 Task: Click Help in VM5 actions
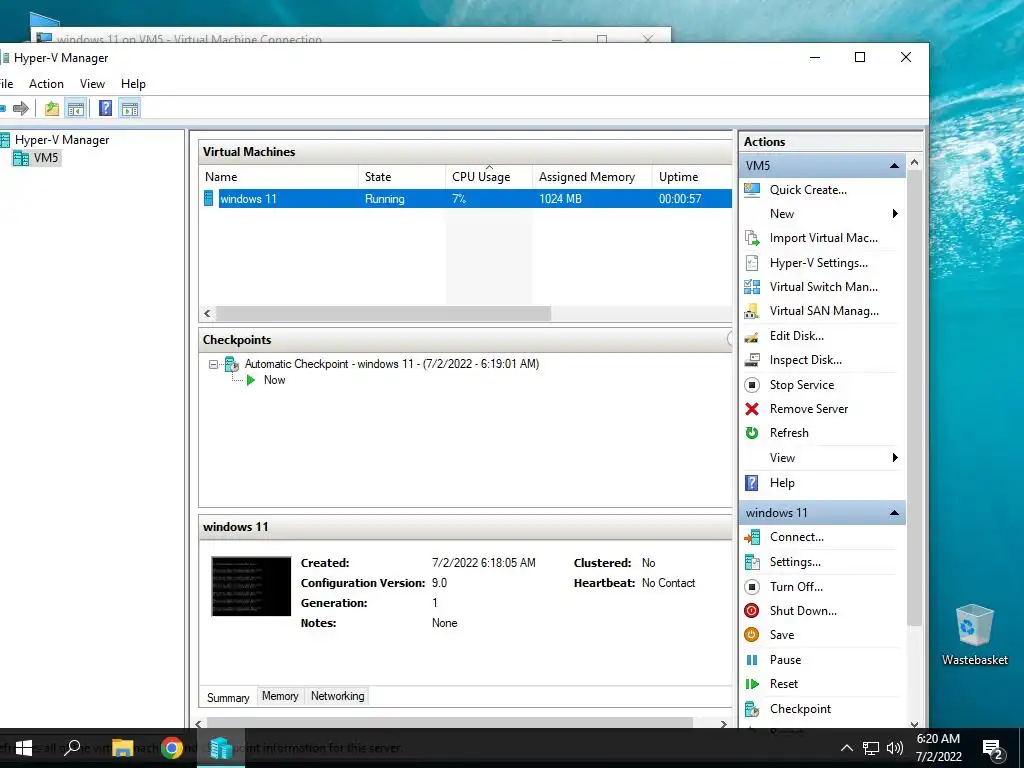782,483
